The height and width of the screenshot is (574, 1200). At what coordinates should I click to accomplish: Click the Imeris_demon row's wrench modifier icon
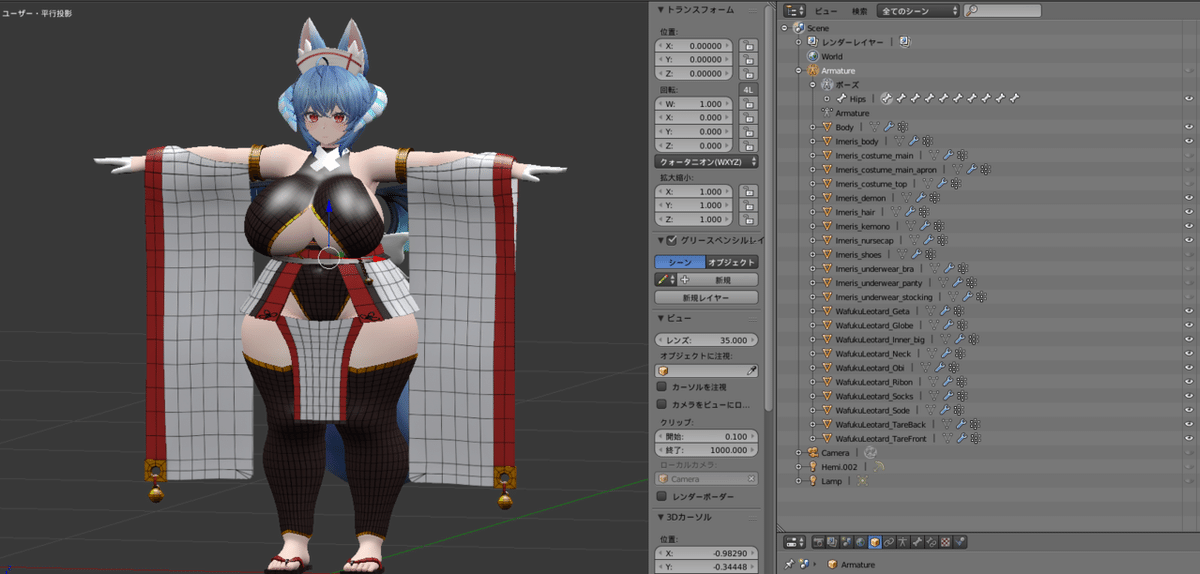(x=921, y=198)
